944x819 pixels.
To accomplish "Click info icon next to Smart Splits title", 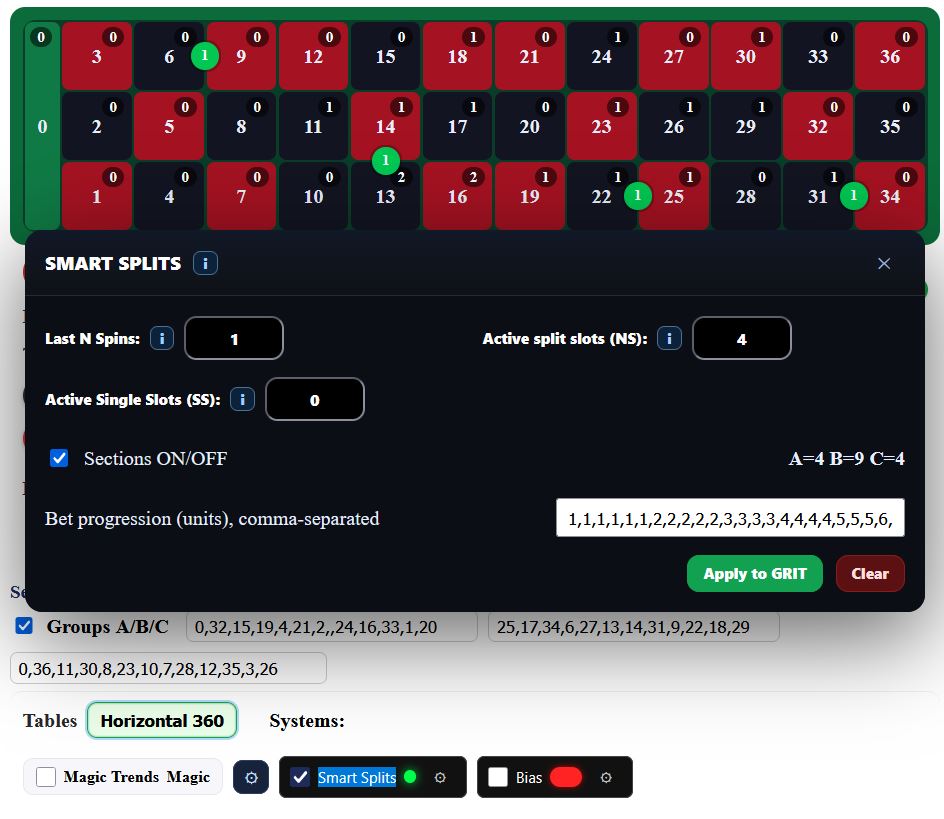I will click(x=205, y=263).
